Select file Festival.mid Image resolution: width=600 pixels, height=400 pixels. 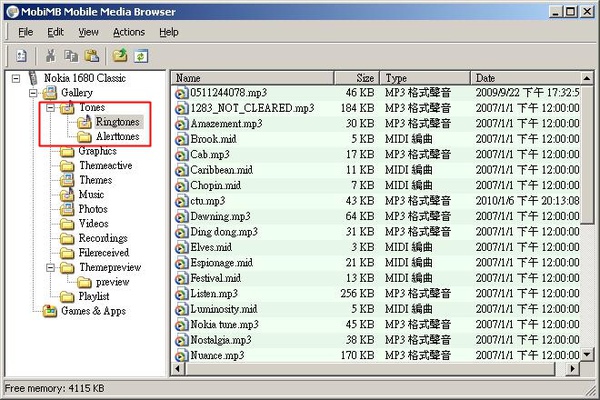click(215, 278)
